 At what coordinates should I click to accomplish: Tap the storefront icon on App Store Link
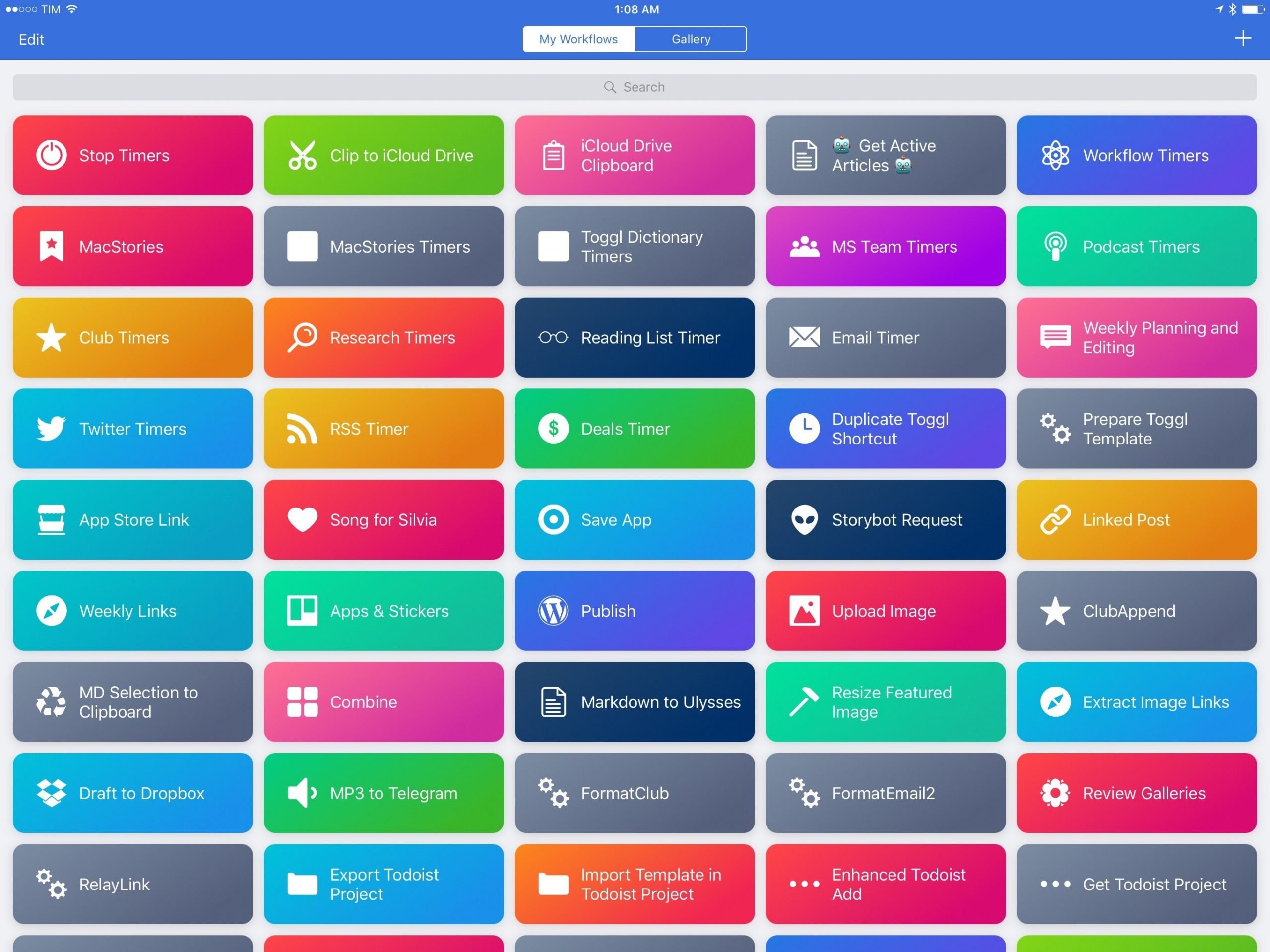click(51, 519)
